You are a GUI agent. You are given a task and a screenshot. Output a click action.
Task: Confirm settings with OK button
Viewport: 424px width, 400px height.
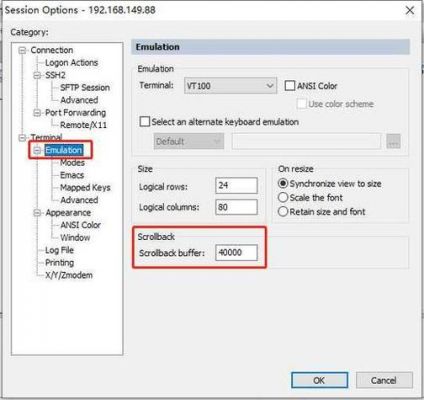[319, 380]
